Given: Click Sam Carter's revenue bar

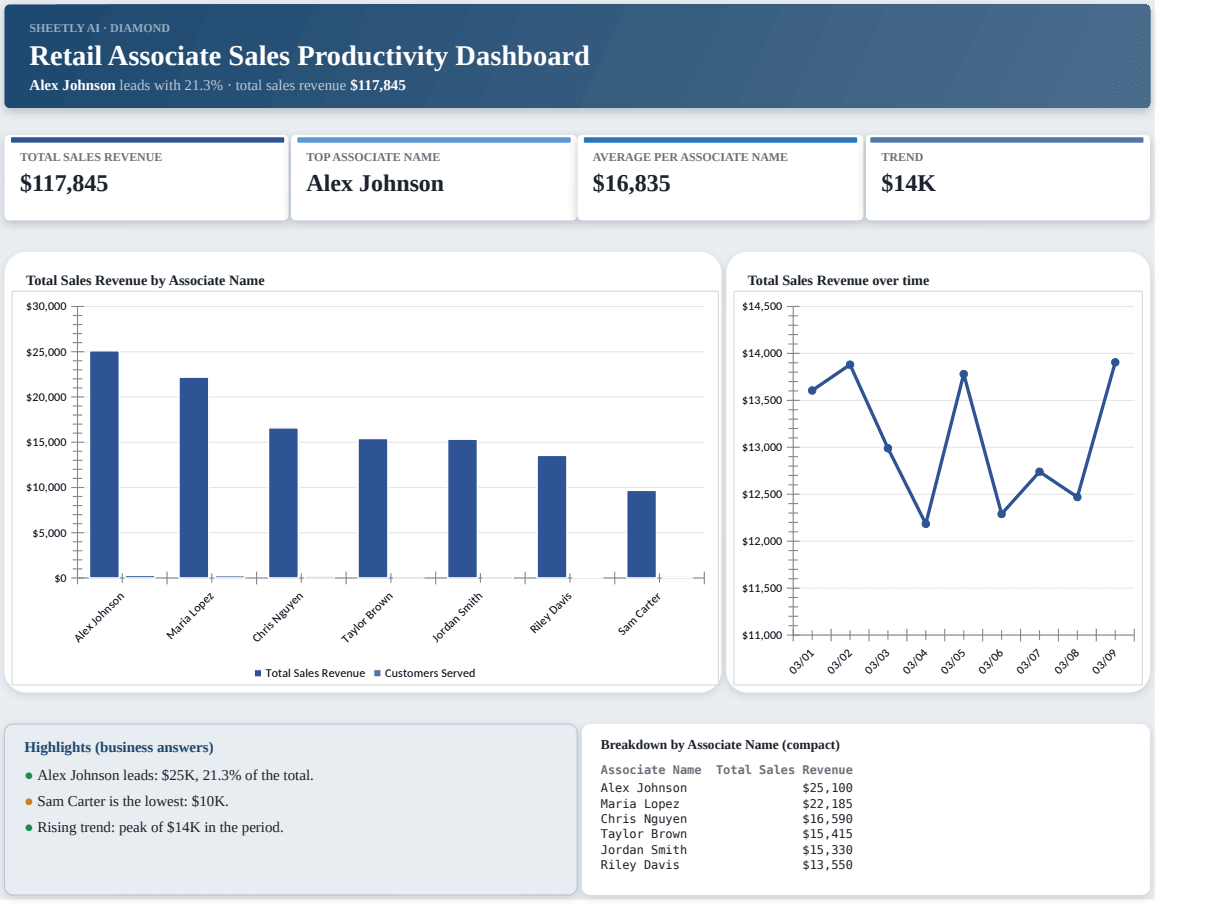Looking at the screenshot, I should coord(642,534).
